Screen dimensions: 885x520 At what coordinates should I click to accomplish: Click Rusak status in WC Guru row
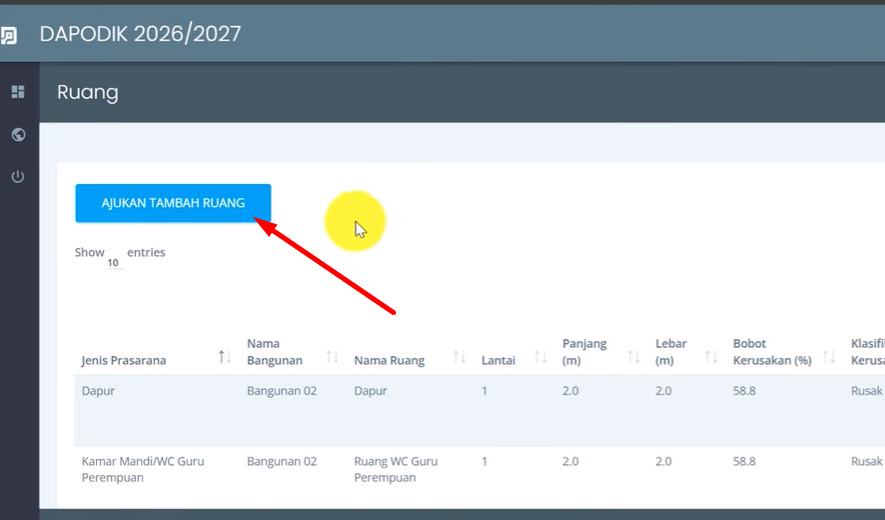[867, 461]
